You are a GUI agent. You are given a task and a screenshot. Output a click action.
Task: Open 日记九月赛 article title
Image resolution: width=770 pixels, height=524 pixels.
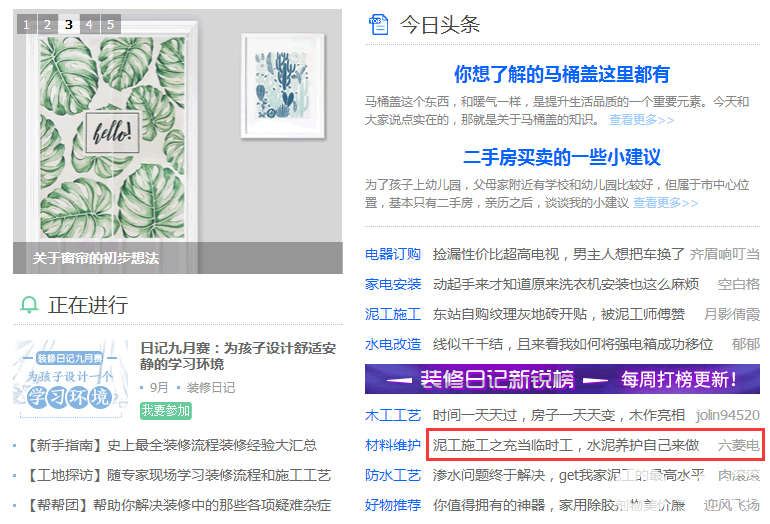[x=238, y=356]
